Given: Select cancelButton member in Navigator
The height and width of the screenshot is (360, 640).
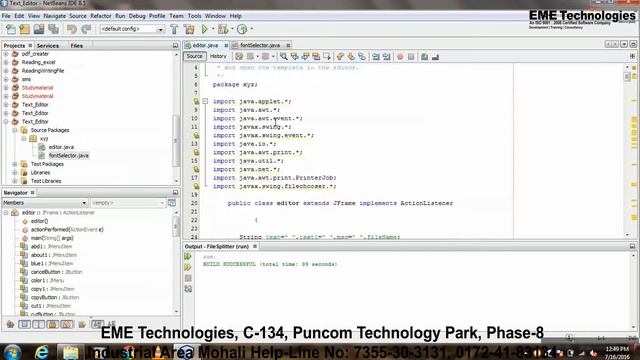Looking at the screenshot, I should (x=57, y=272).
